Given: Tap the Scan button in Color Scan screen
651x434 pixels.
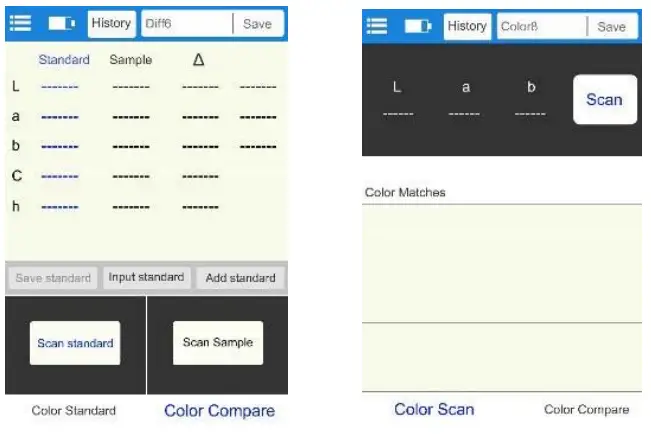Looking at the screenshot, I should pos(605,100).
